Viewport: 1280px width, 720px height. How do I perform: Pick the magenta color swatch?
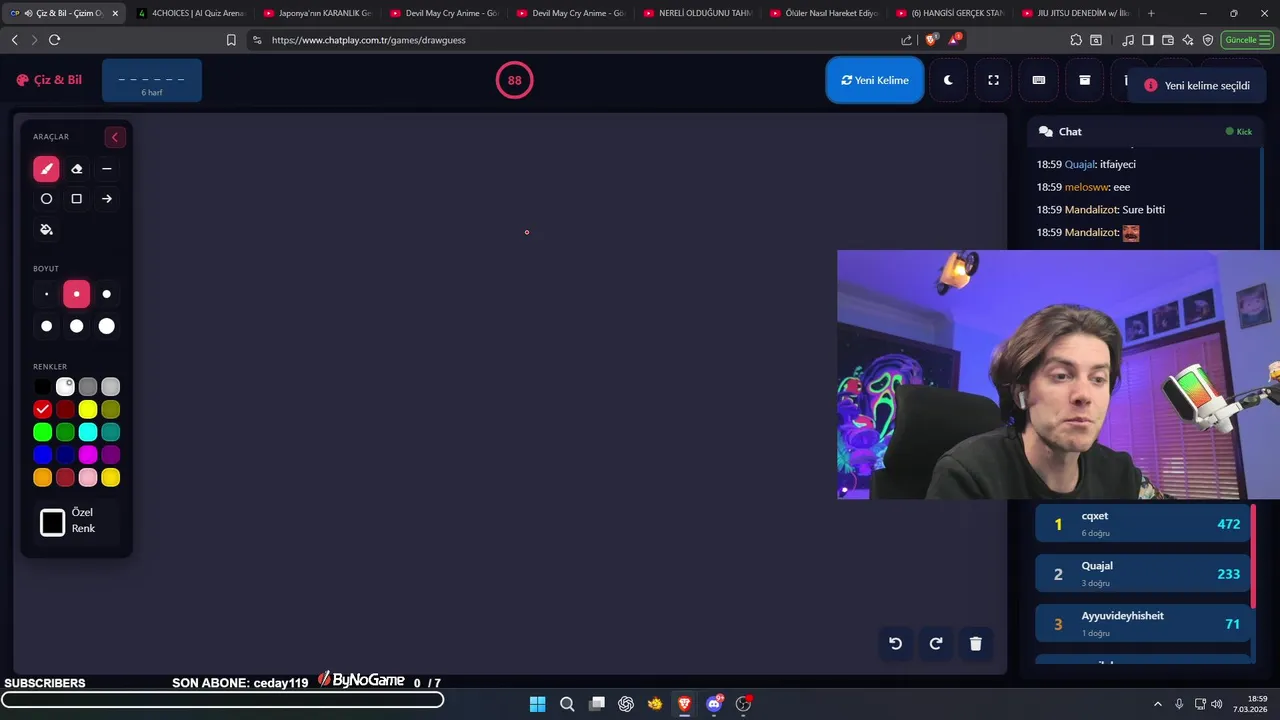tap(88, 455)
